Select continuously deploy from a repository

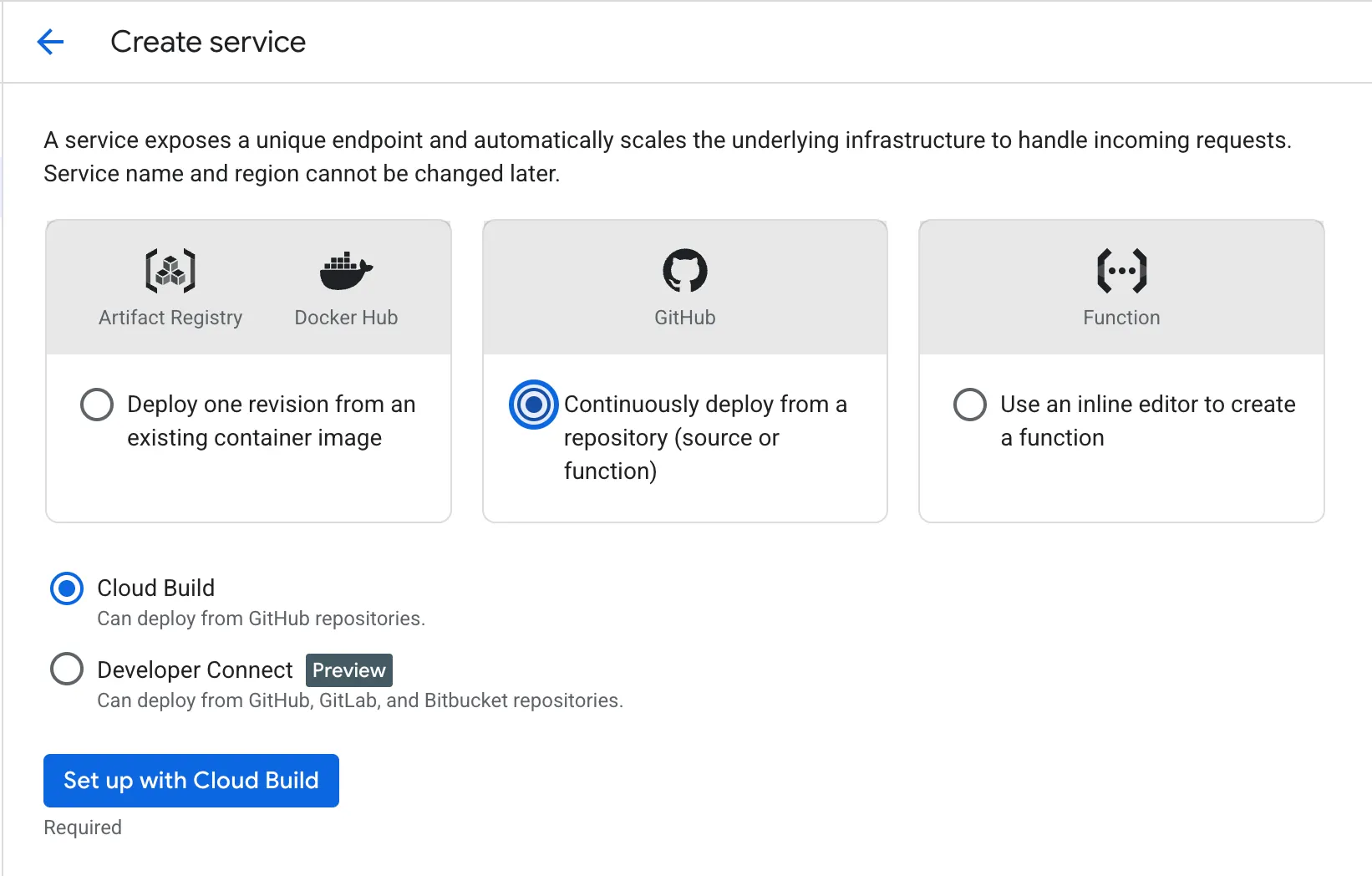tap(534, 405)
